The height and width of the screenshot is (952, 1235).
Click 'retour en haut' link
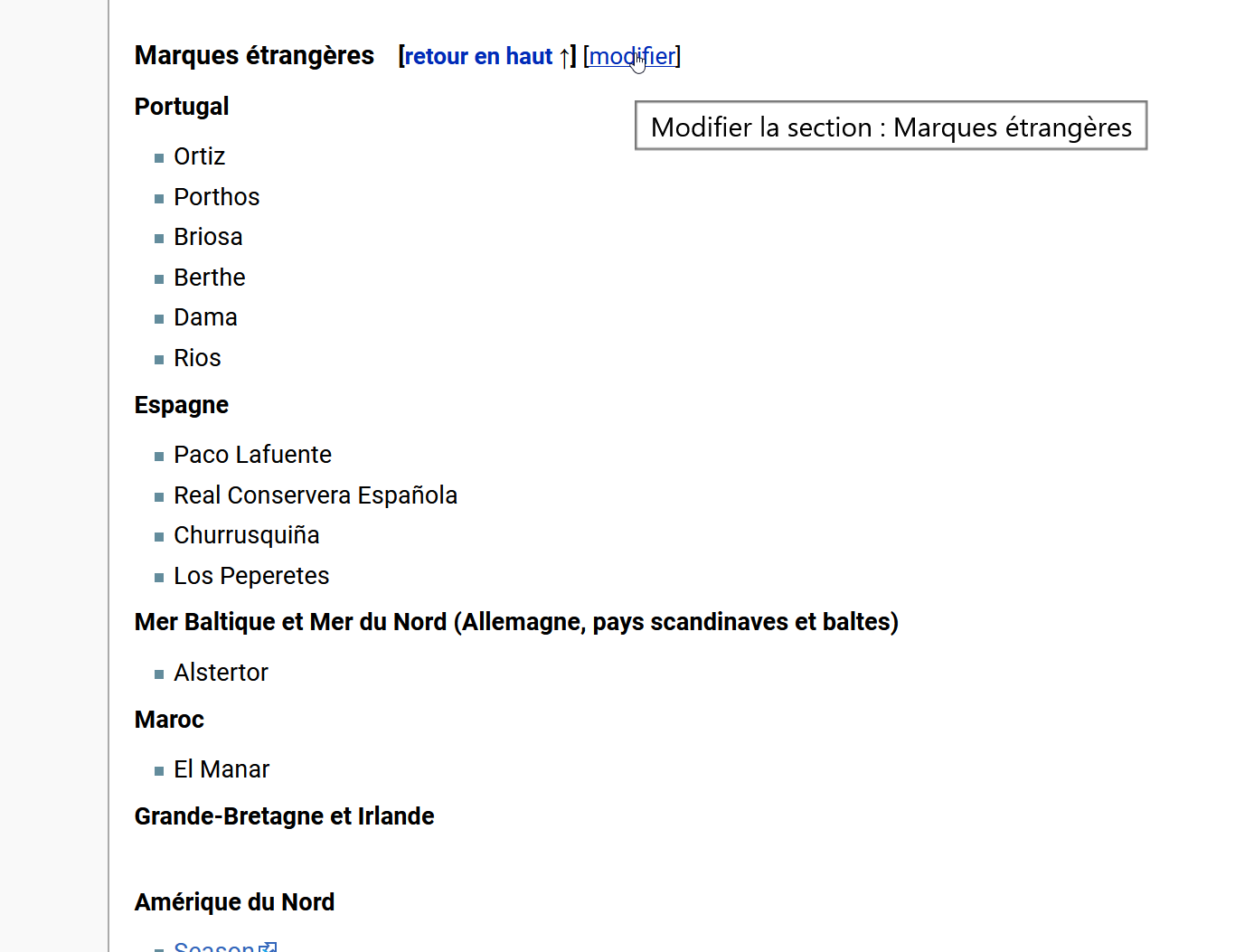(x=477, y=56)
